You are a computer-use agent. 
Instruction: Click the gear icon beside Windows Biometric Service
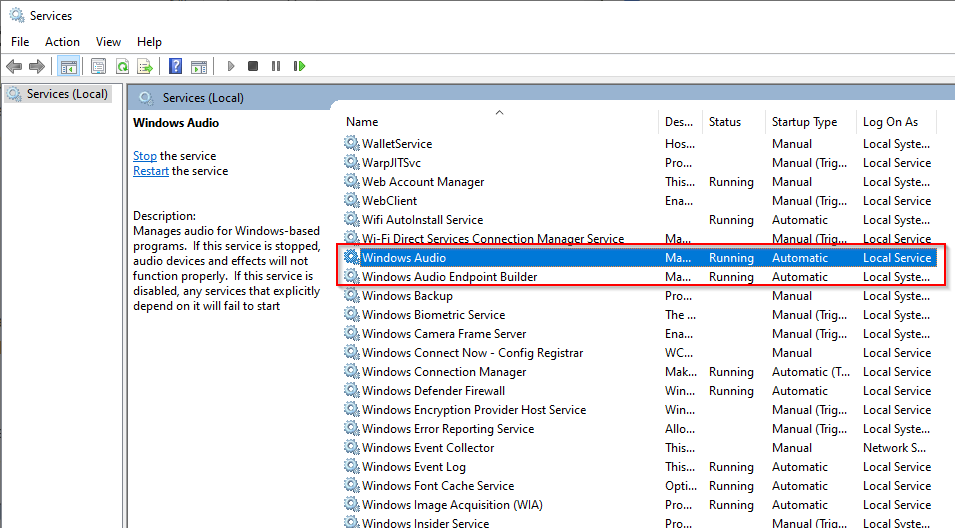[x=351, y=314]
